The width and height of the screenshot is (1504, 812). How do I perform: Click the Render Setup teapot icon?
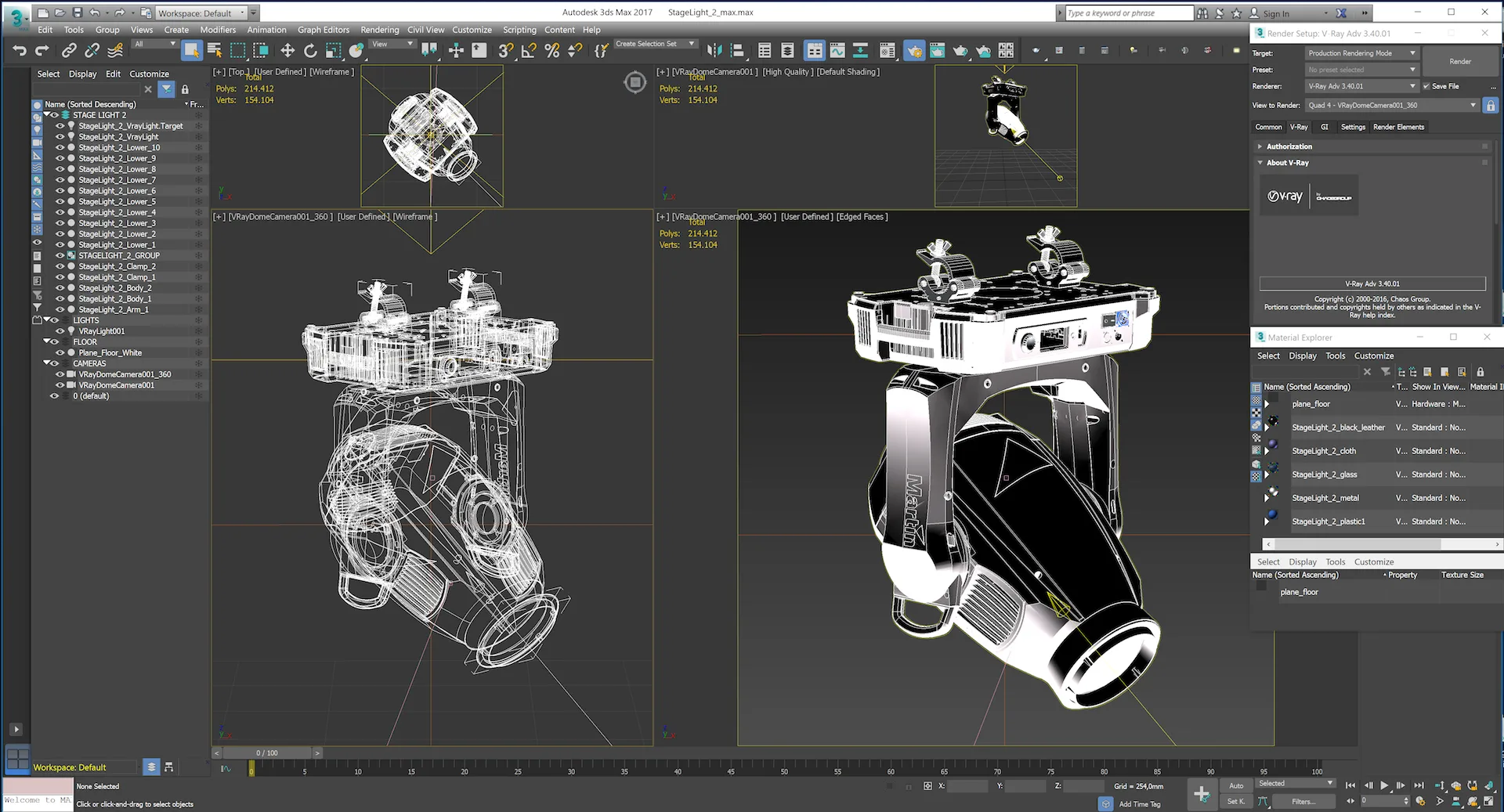pyautogui.click(x=914, y=51)
